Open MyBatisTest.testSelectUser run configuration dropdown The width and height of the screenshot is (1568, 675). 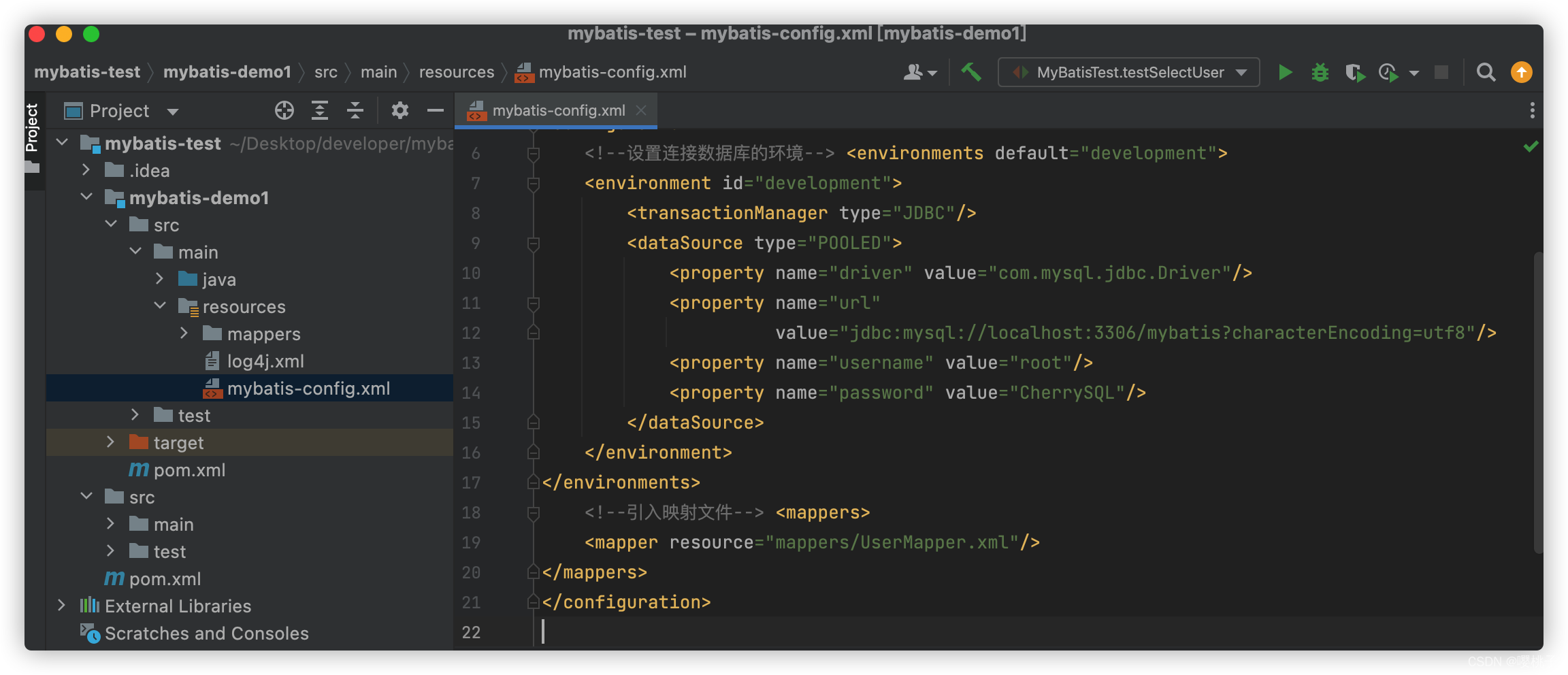pos(1128,72)
